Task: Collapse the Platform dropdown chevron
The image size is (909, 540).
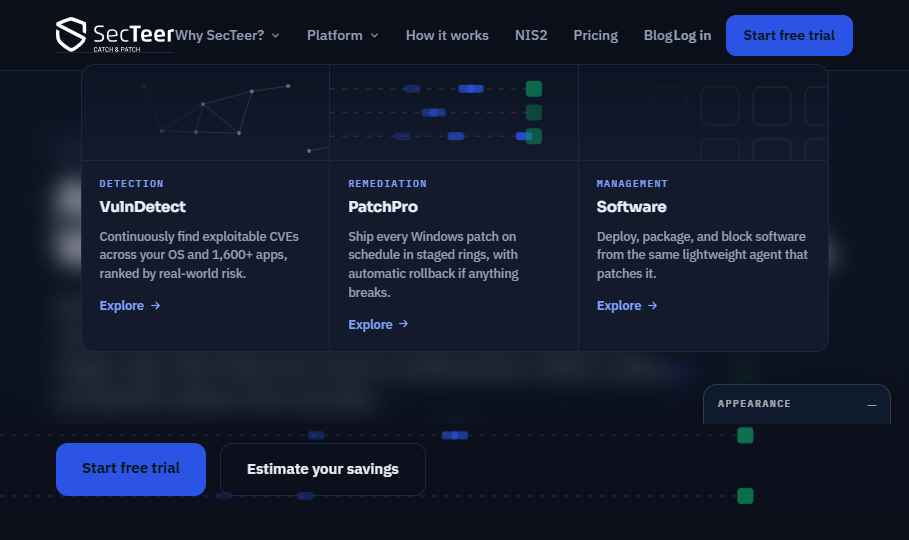Action: click(x=374, y=35)
